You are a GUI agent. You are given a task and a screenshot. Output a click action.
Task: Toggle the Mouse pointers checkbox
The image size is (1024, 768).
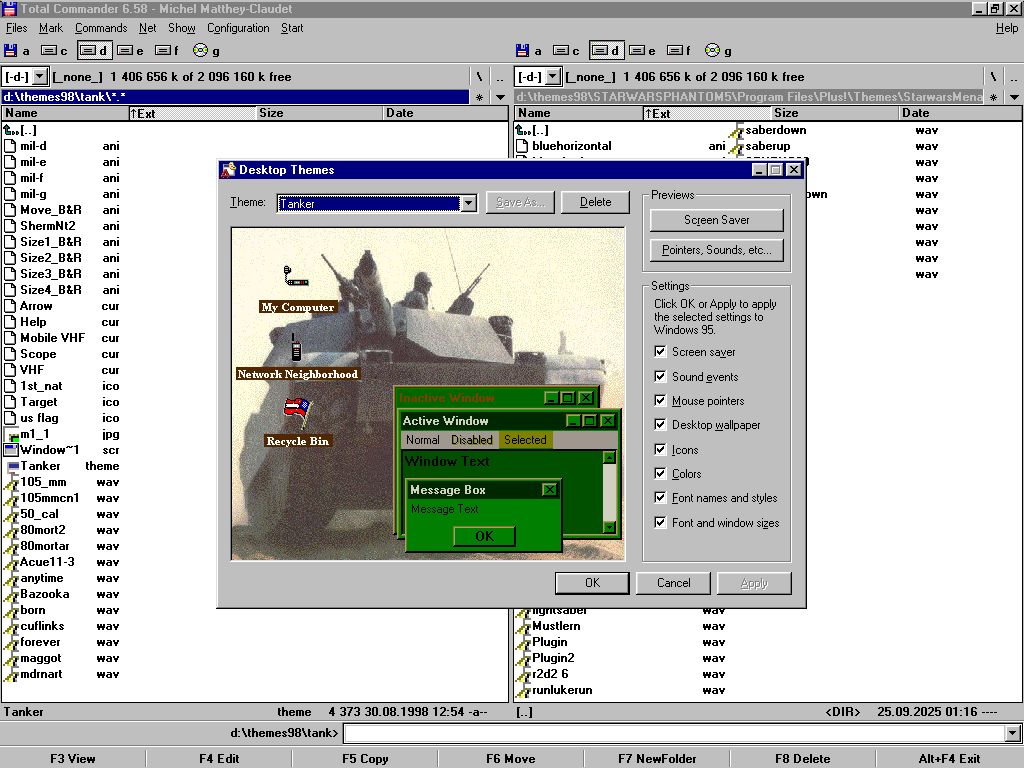click(x=660, y=401)
